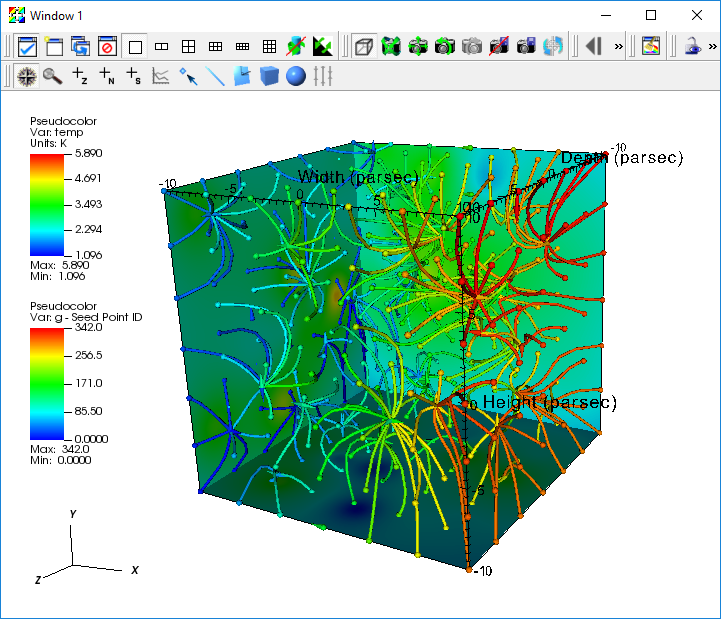Choose the zone pick tool (+Z)
This screenshot has width=721, height=619.
(x=80, y=76)
